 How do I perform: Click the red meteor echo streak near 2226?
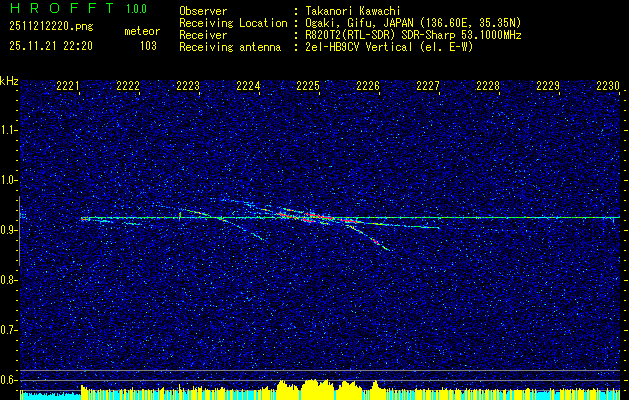pyautogui.click(x=375, y=241)
